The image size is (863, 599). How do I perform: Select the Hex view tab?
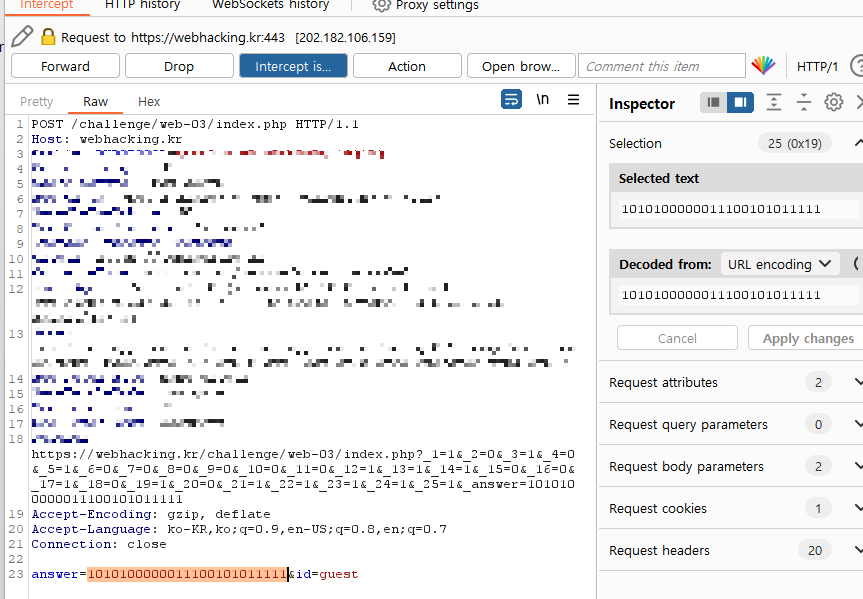(x=149, y=102)
